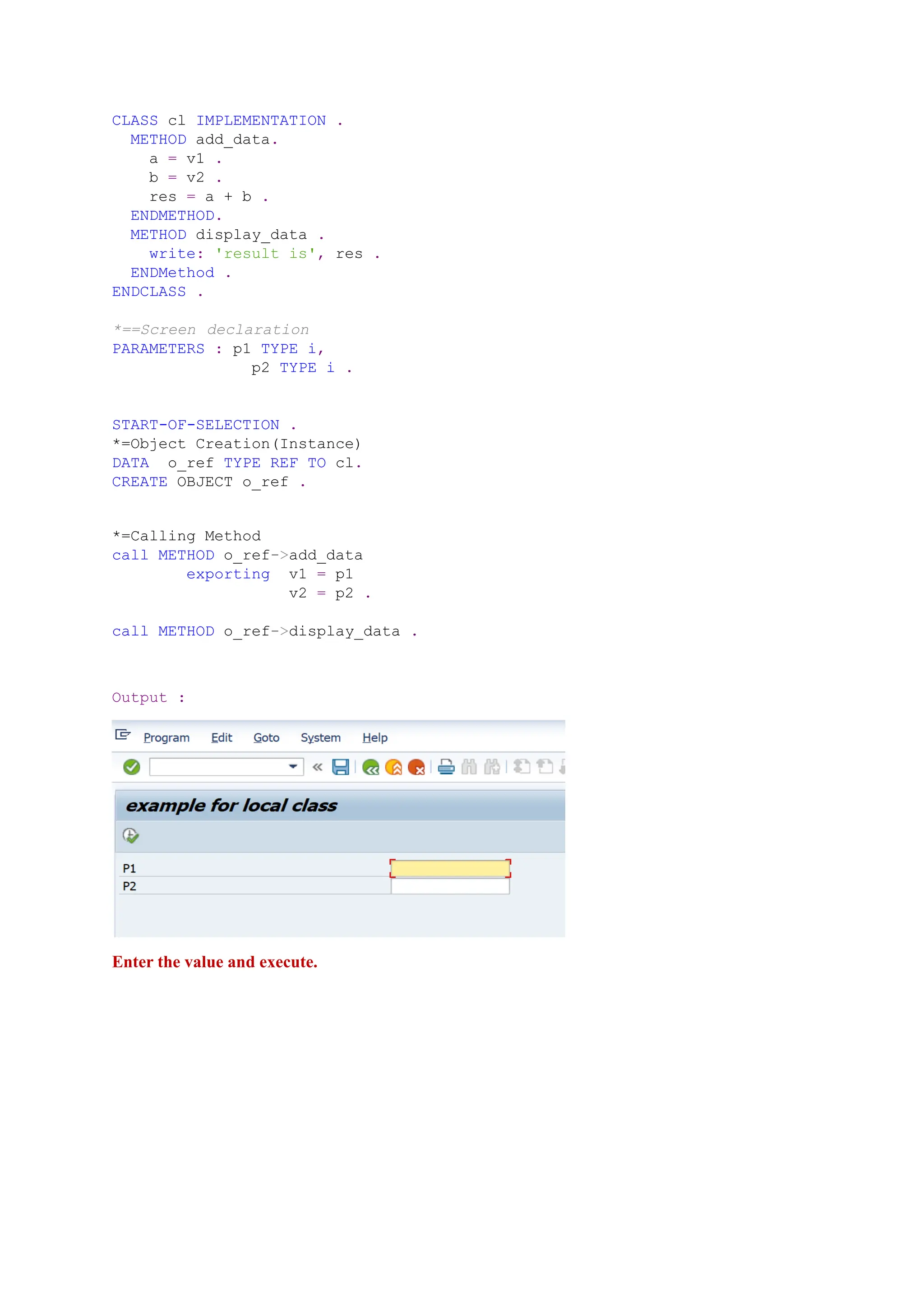Image resolution: width=924 pixels, height=1307 pixels.
Task: Click the P1 parameter label
Action: pos(129,869)
